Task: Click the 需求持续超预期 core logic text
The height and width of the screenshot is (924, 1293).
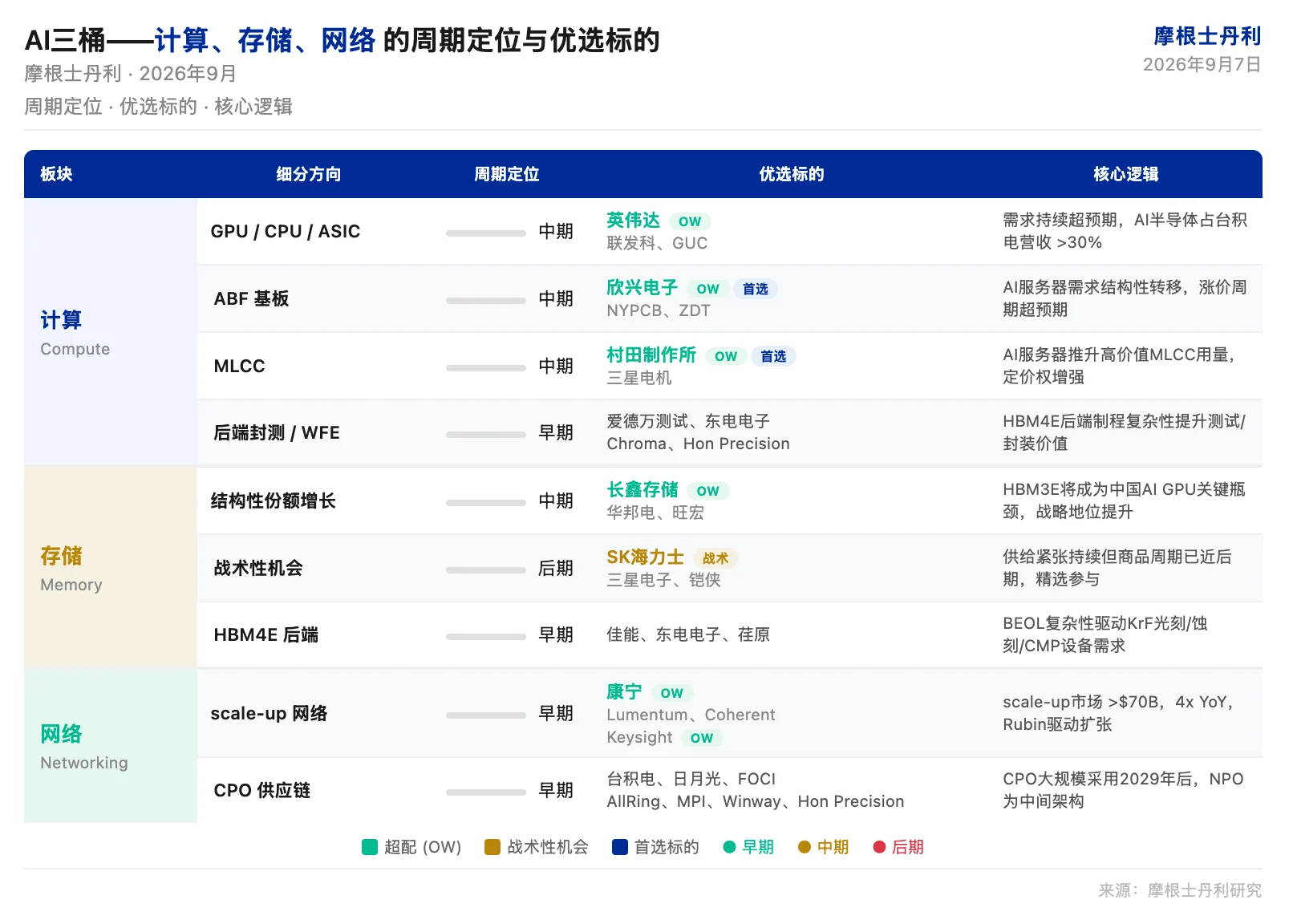Action: (x=1125, y=231)
